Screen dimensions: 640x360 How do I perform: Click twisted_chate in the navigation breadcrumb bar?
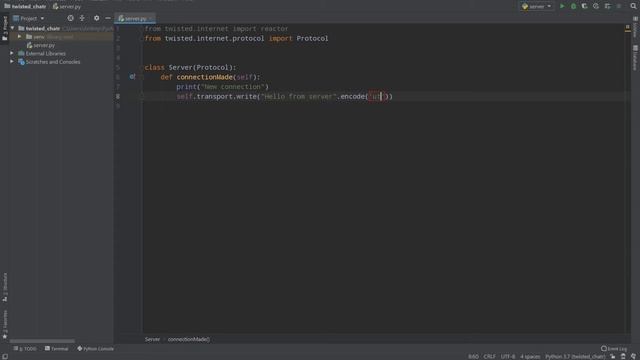tap(29, 6)
